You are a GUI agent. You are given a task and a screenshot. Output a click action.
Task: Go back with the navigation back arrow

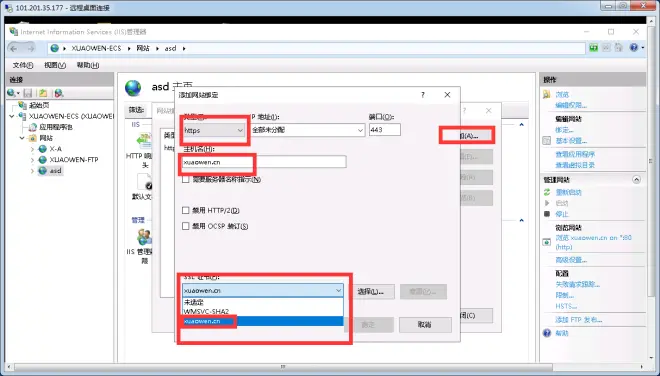coord(13,48)
